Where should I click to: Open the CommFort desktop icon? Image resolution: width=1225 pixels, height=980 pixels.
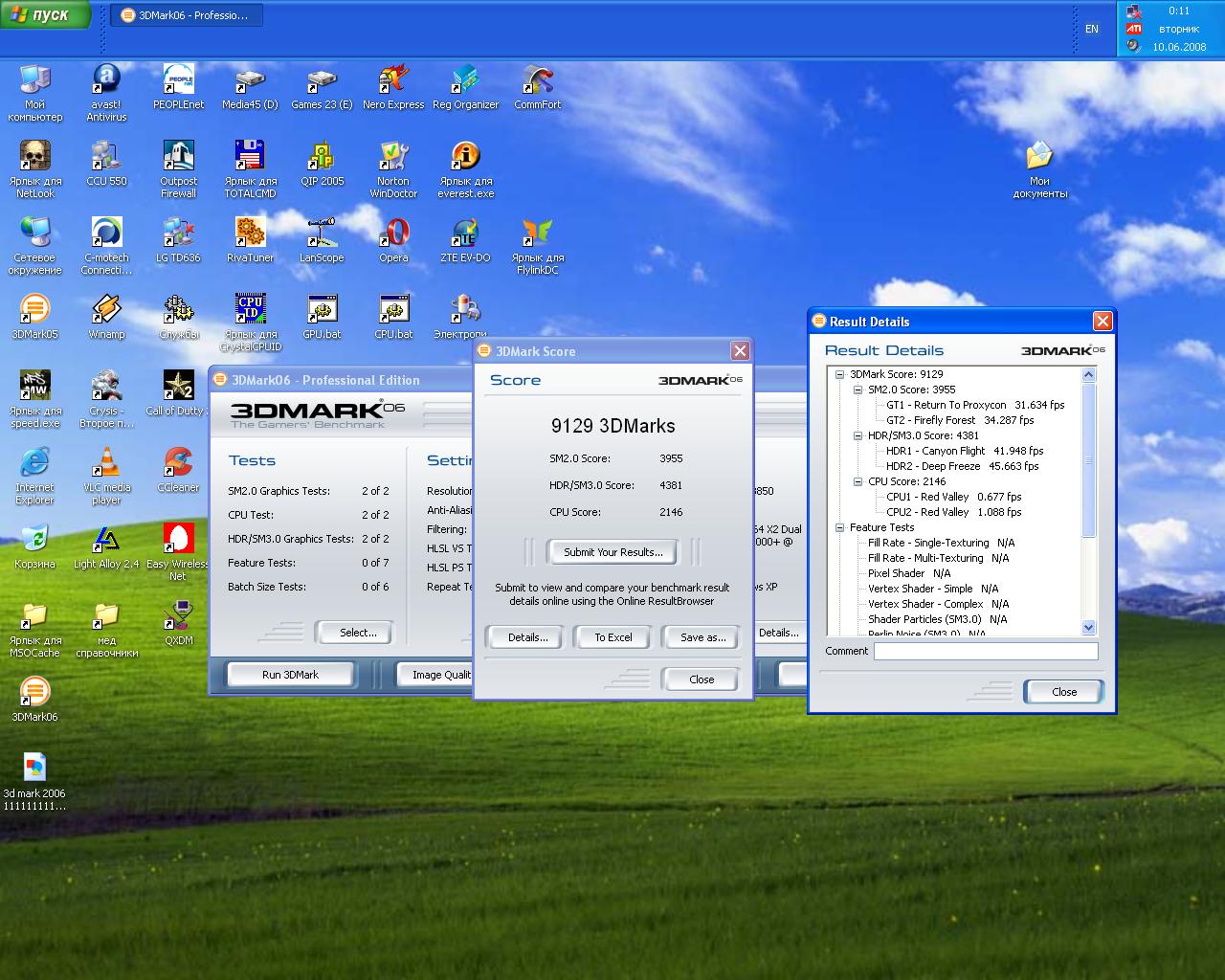pyautogui.click(x=538, y=87)
